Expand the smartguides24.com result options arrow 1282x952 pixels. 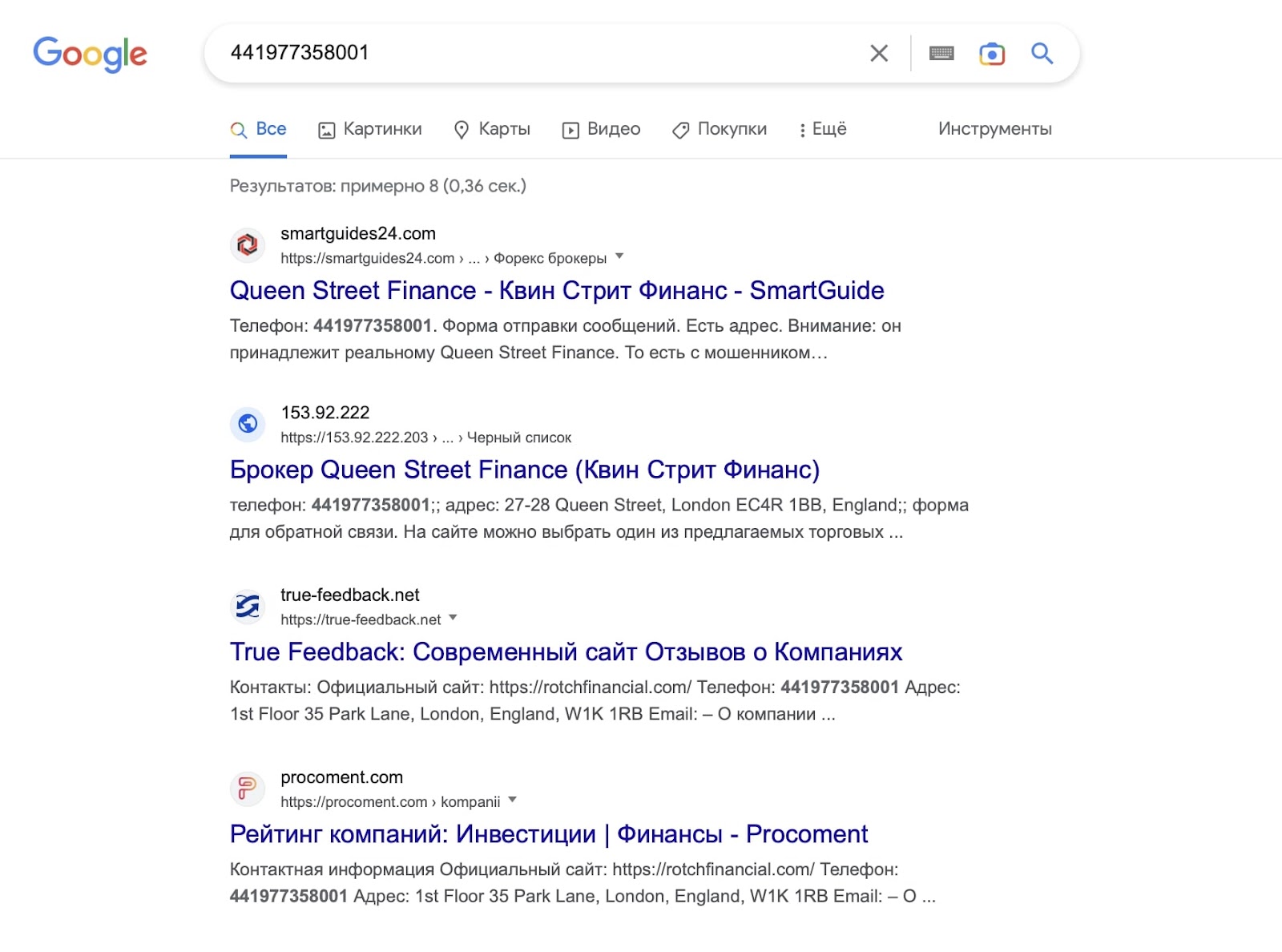[x=619, y=256]
